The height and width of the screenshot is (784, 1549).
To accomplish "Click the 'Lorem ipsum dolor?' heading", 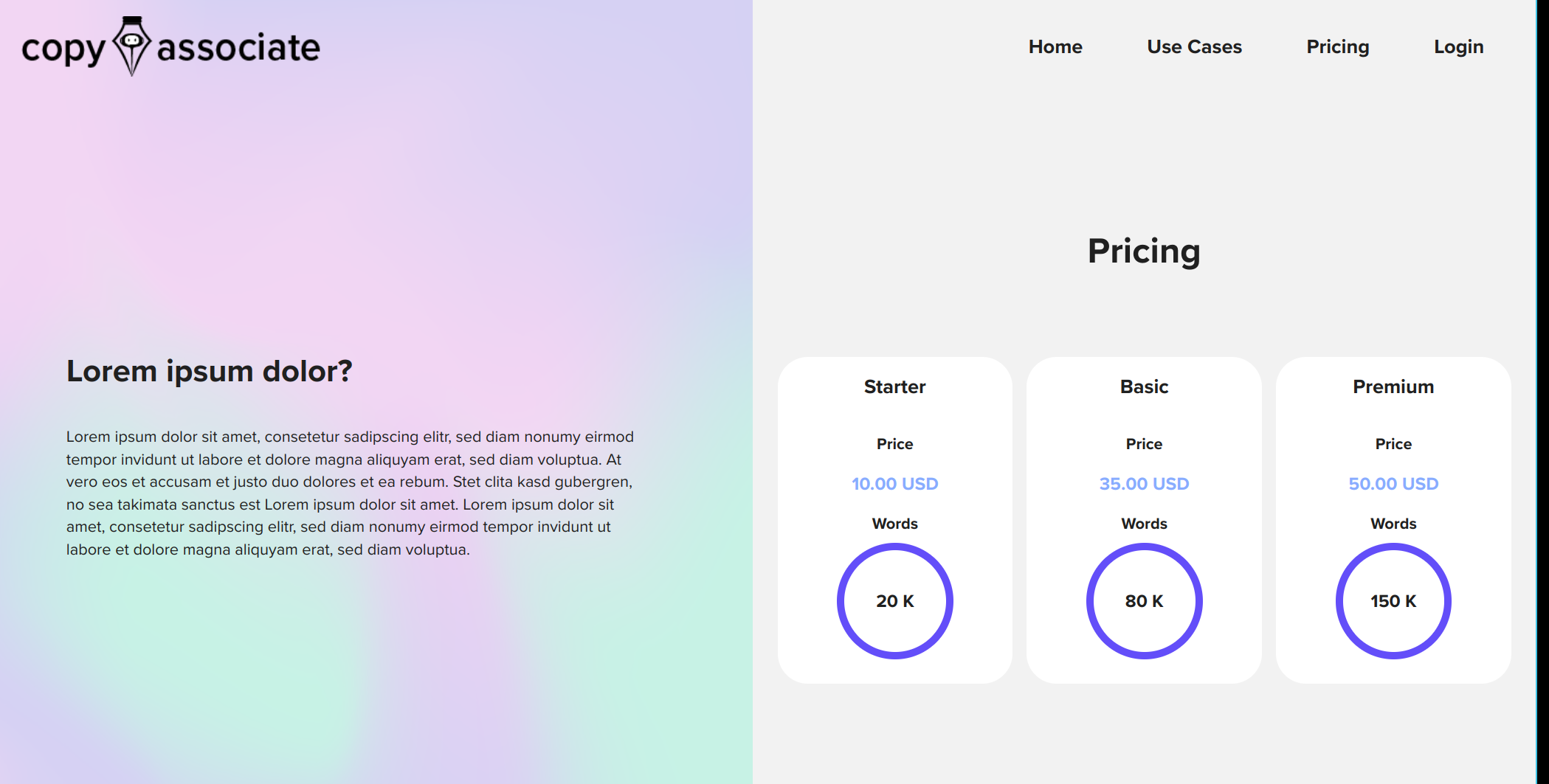I will pyautogui.click(x=210, y=371).
